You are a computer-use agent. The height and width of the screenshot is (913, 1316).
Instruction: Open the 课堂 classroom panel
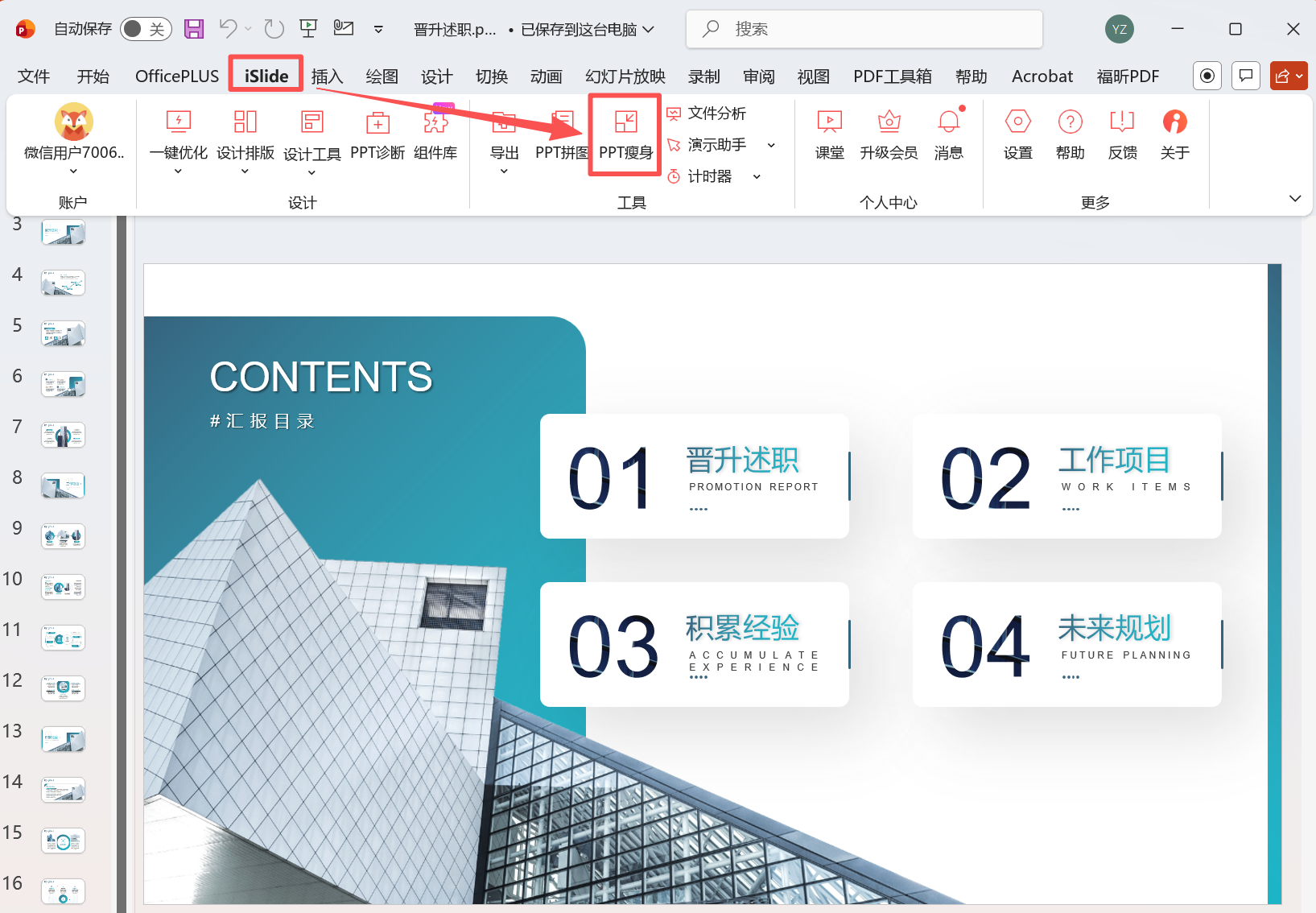829,135
